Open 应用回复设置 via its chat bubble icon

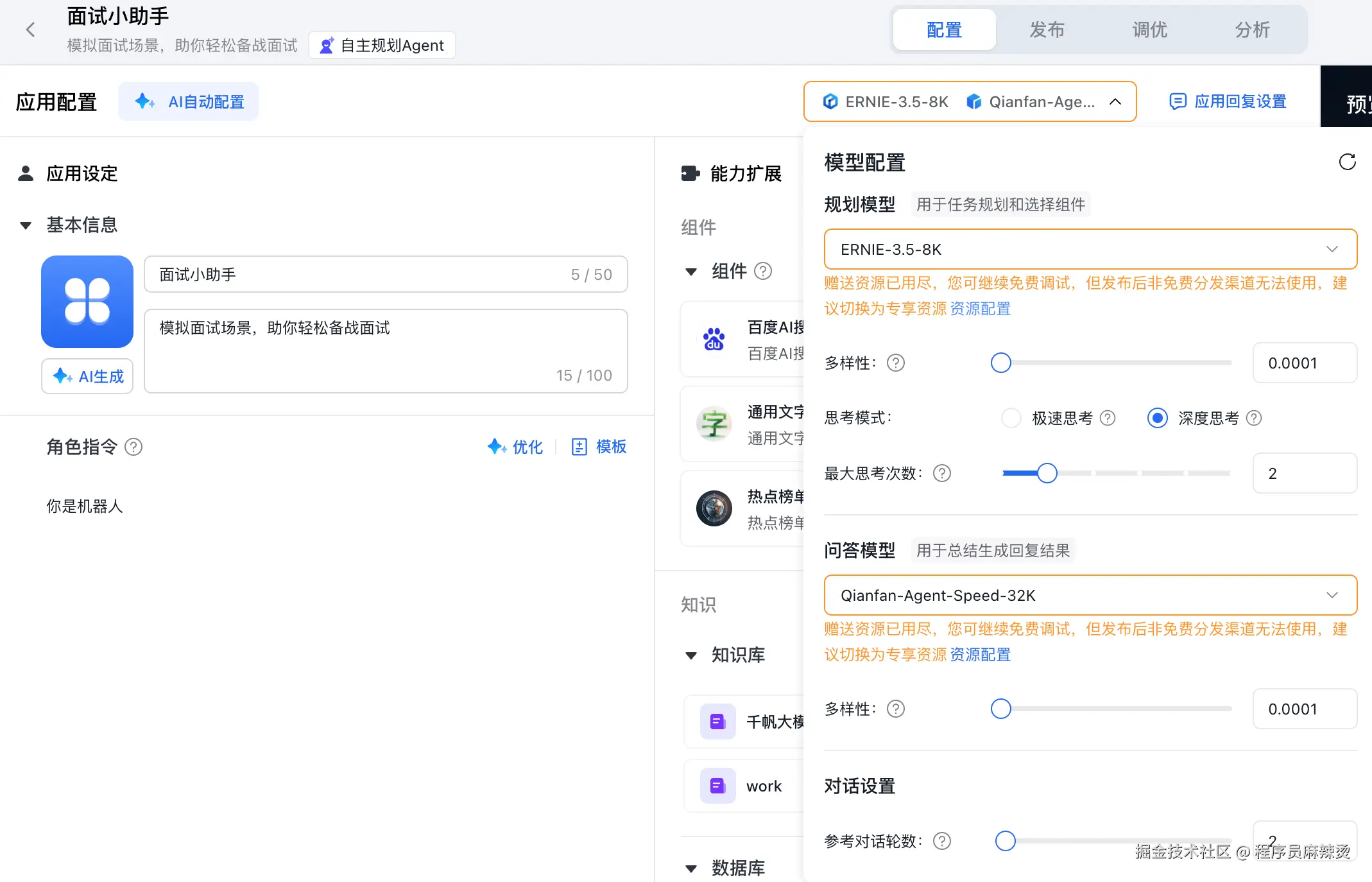click(1178, 101)
